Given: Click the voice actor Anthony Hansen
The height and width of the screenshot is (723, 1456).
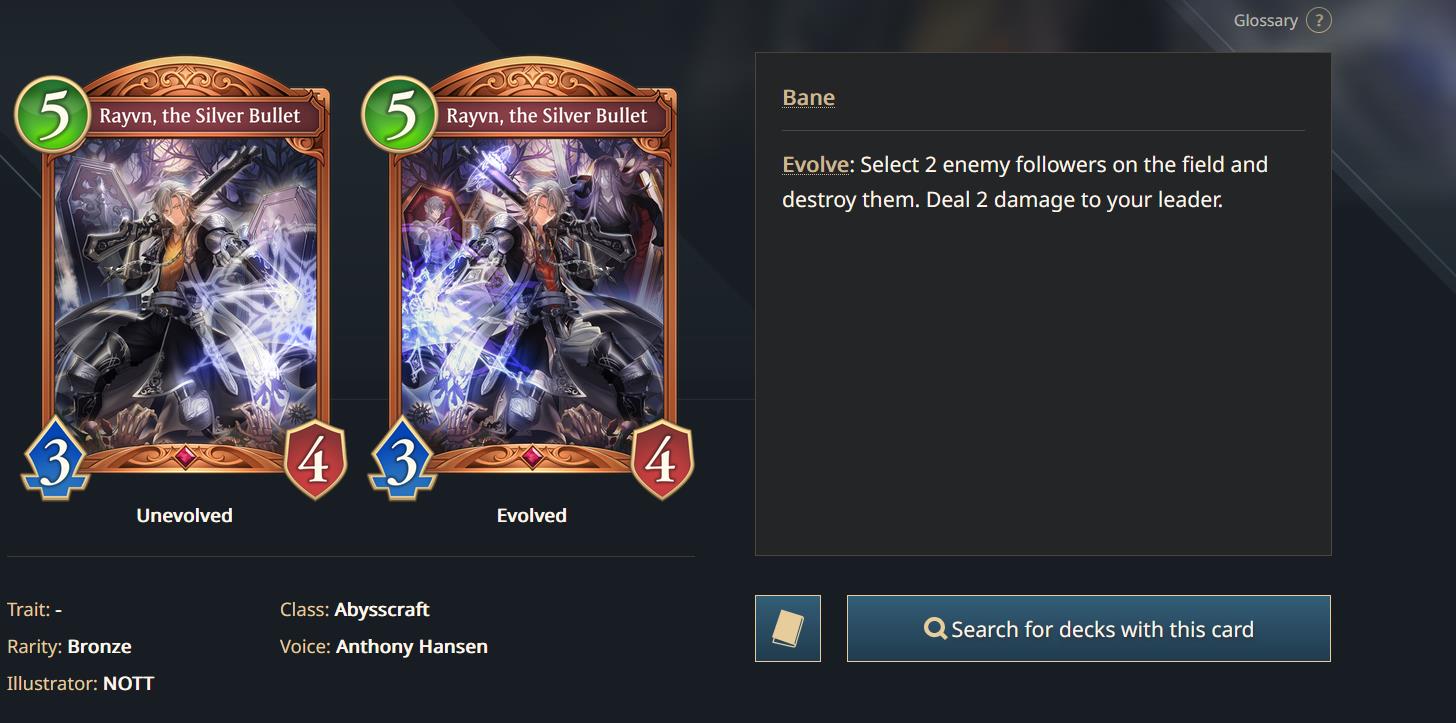Looking at the screenshot, I should (412, 646).
